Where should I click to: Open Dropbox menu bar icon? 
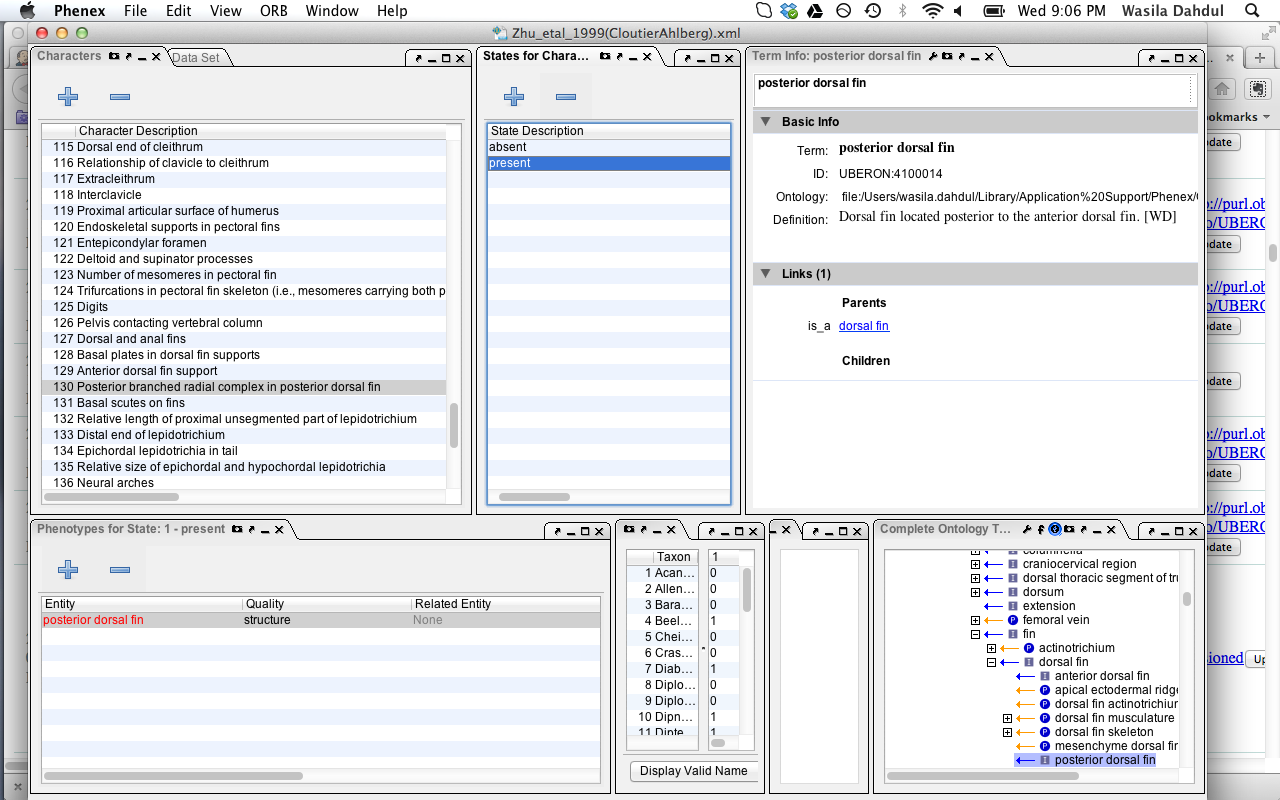[791, 11]
